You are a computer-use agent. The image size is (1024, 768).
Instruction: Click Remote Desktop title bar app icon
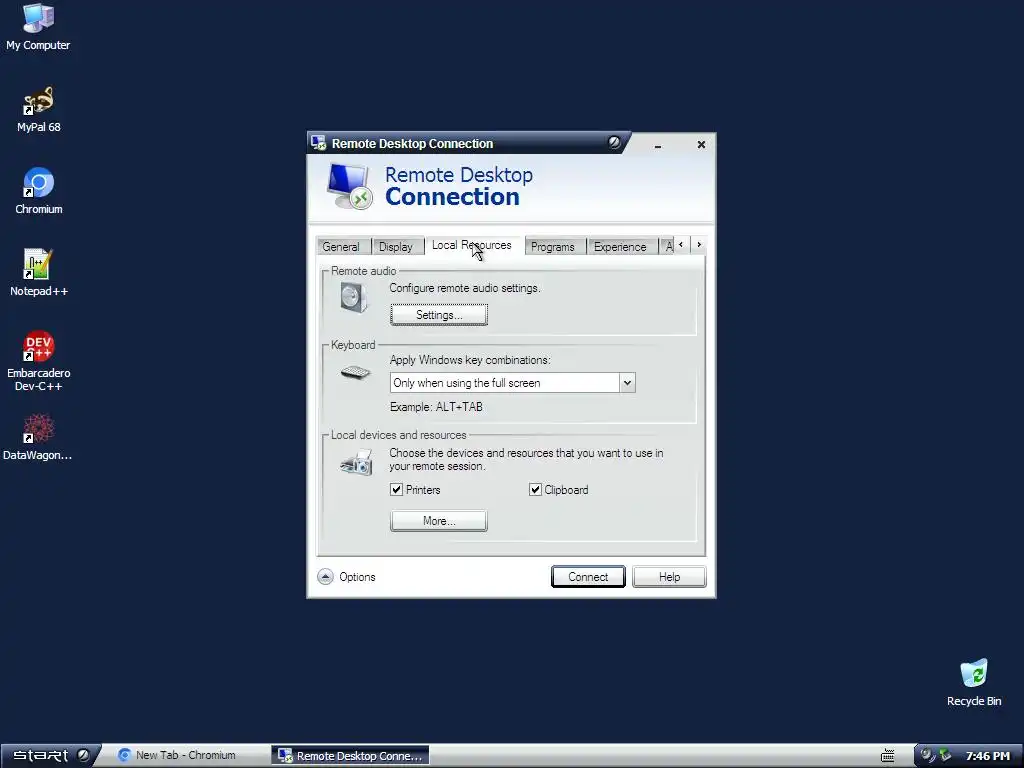(x=318, y=143)
